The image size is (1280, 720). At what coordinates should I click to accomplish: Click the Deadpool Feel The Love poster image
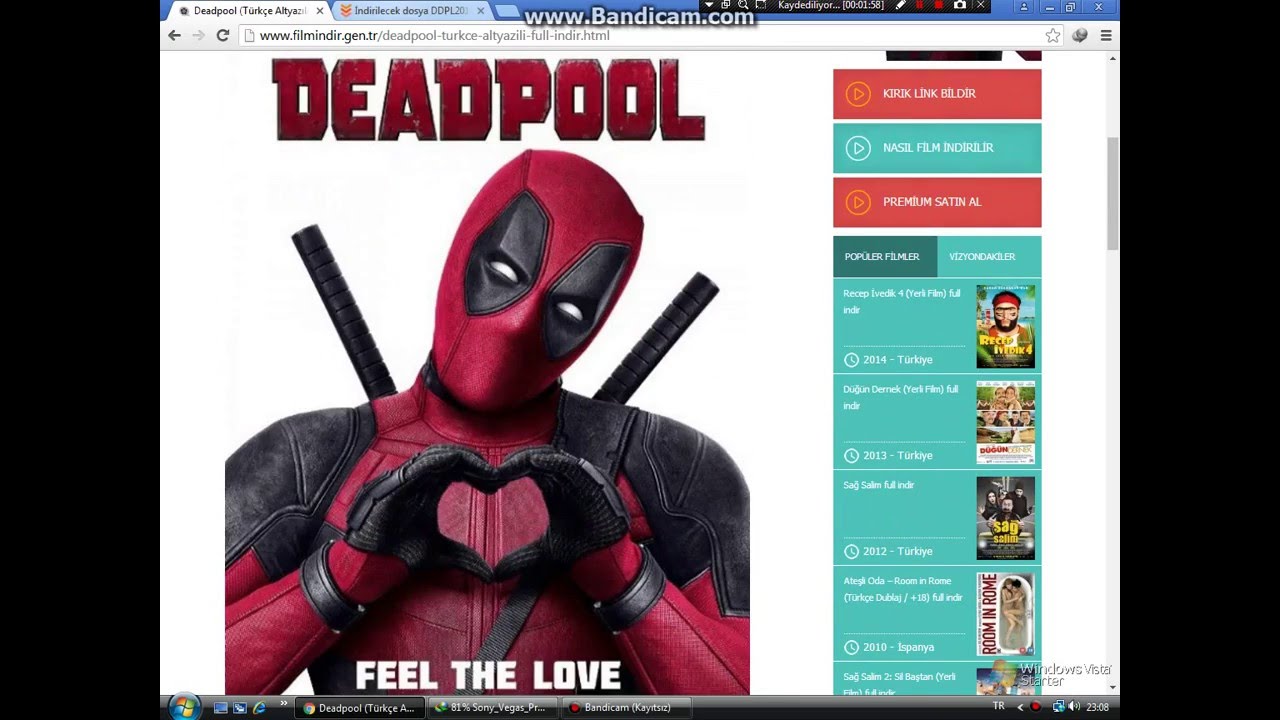tap(488, 374)
